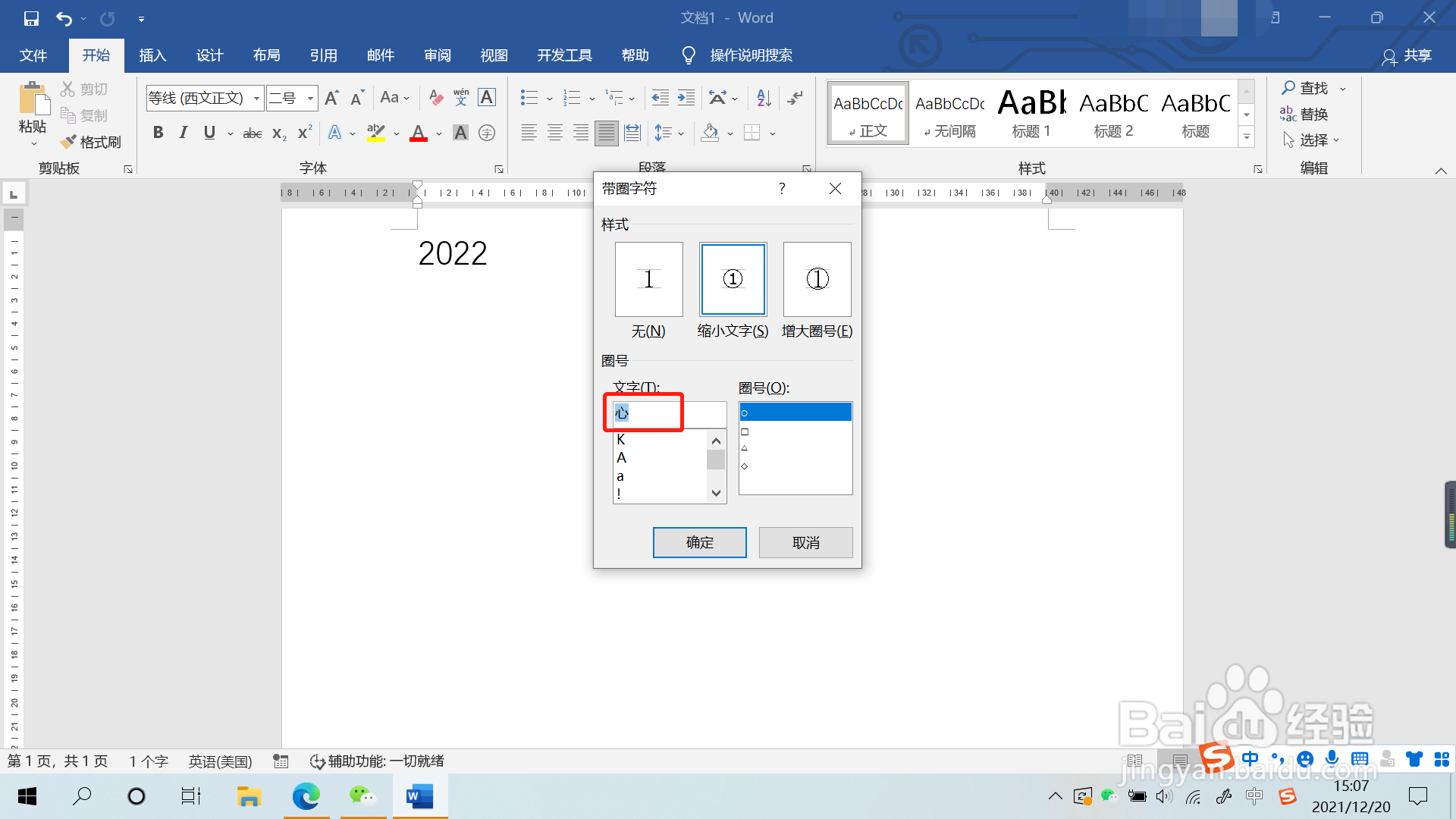Click the enclosed character icon in Font group
The height and width of the screenshot is (819, 1456).
pyautogui.click(x=487, y=133)
